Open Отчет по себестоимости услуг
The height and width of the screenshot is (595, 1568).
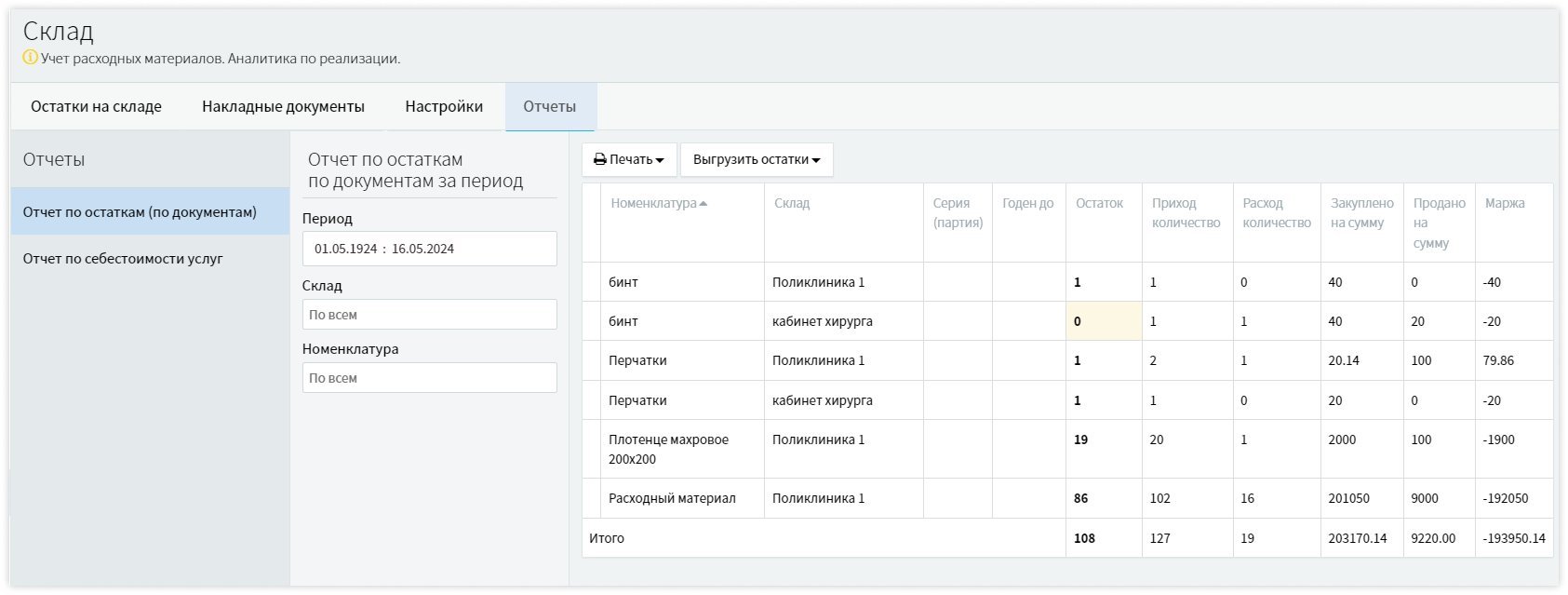click(x=123, y=259)
